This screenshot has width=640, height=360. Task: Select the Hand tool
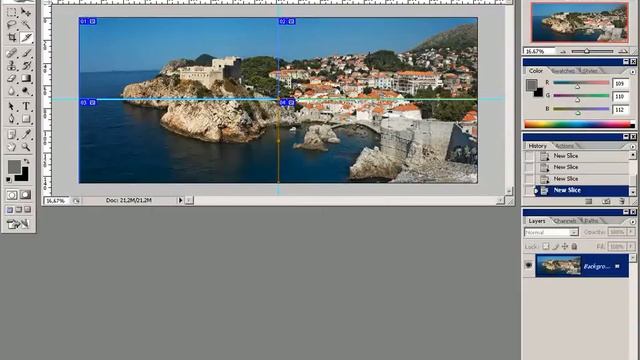click(12, 147)
